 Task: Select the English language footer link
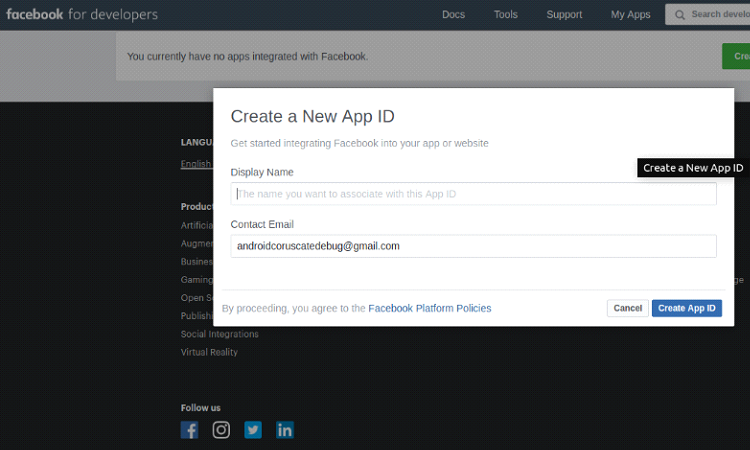click(x=196, y=164)
